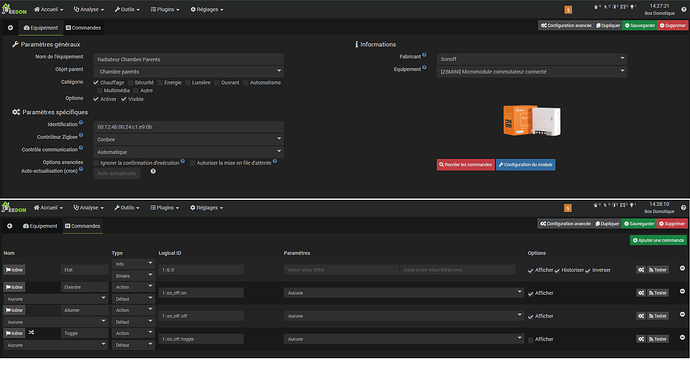
Task: Click Dupliquer on the Commandes-tab screen
Action: click(607, 224)
